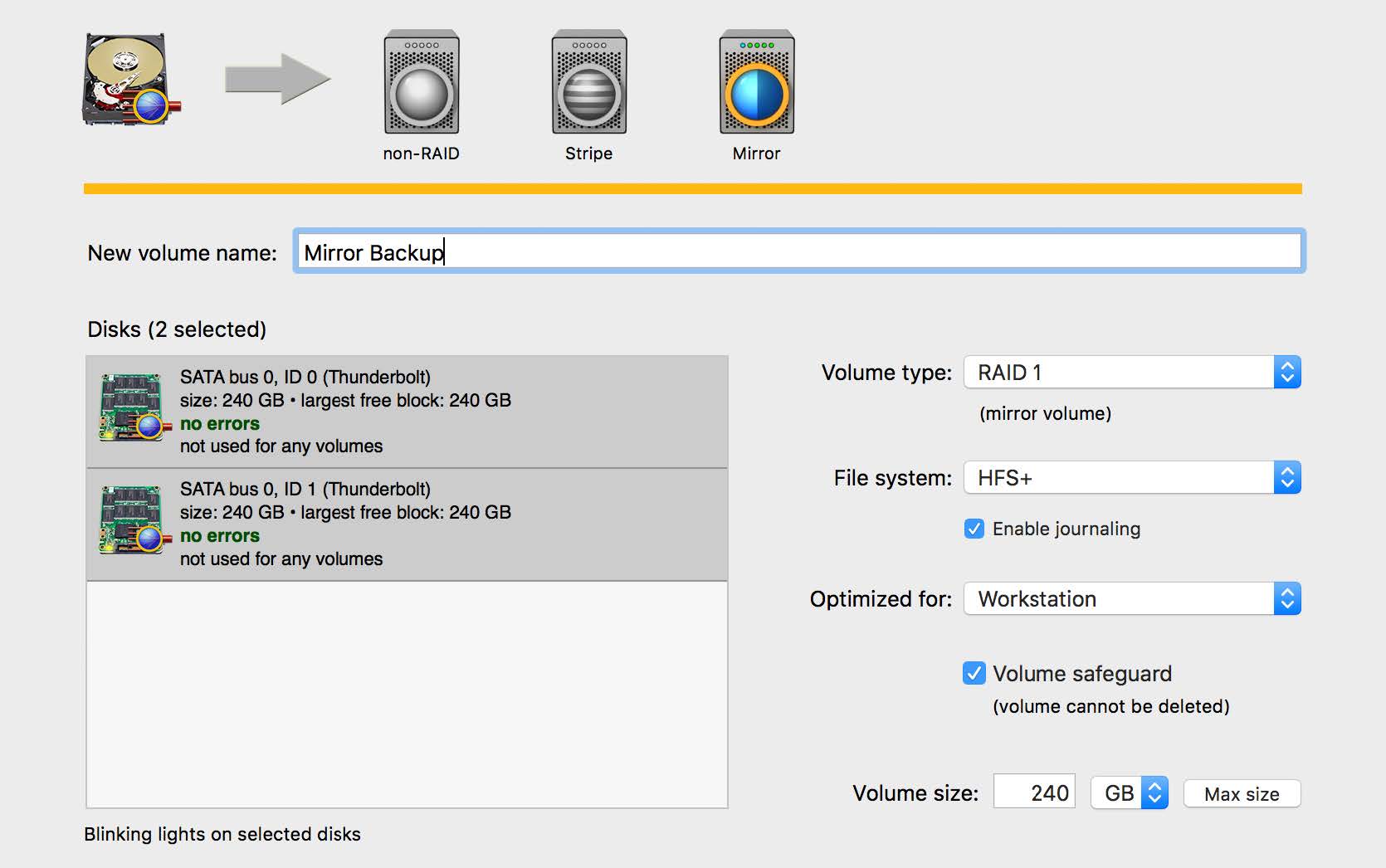The image size is (1386, 868).
Task: Toggle Enable journaling checkbox
Action: (x=974, y=529)
